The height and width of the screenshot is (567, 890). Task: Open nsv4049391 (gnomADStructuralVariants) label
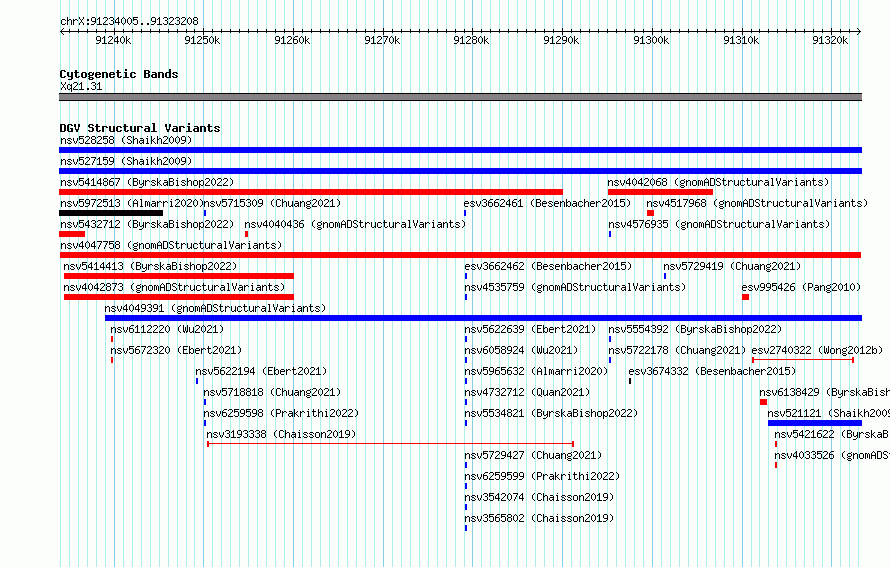click(x=215, y=308)
